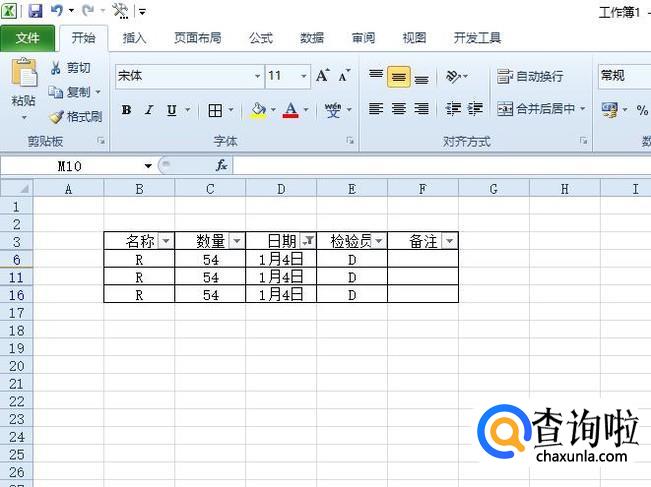Viewport: 651px width, 487px height.
Task: Click the Name Box showing M10
Action: 71,166
